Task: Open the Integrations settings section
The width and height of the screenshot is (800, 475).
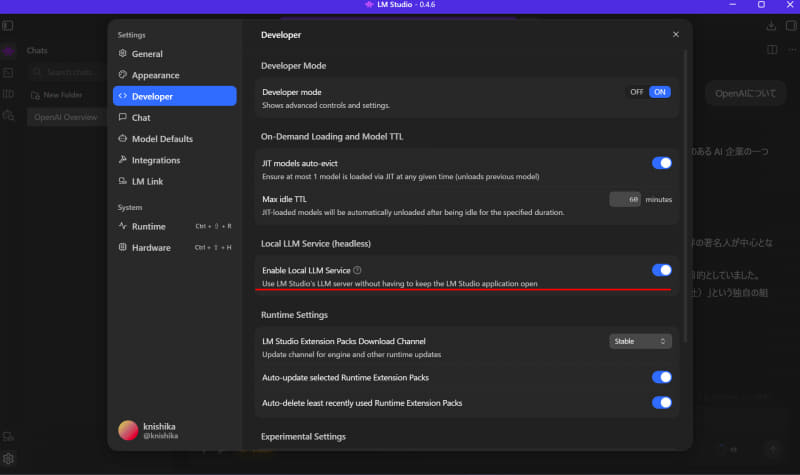Action: (174, 160)
